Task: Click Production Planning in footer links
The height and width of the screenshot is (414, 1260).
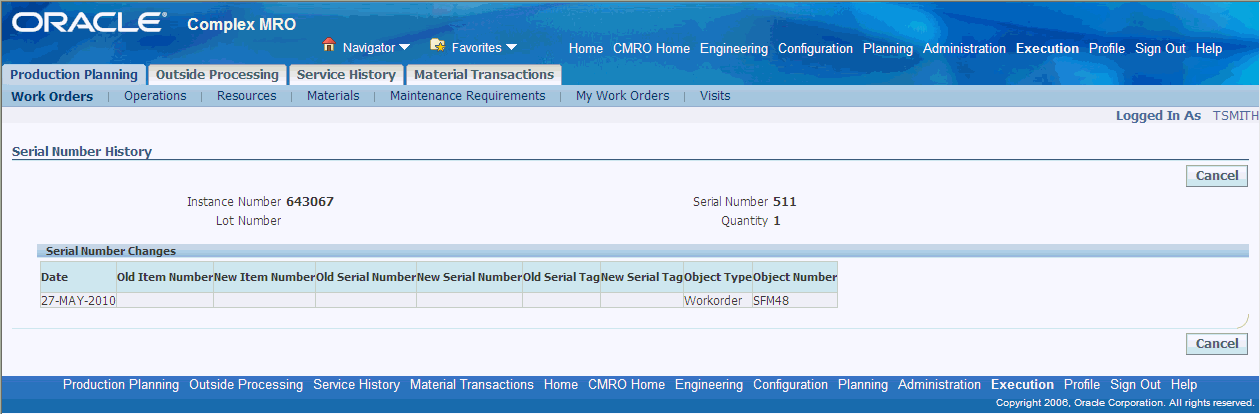Action: (x=121, y=384)
